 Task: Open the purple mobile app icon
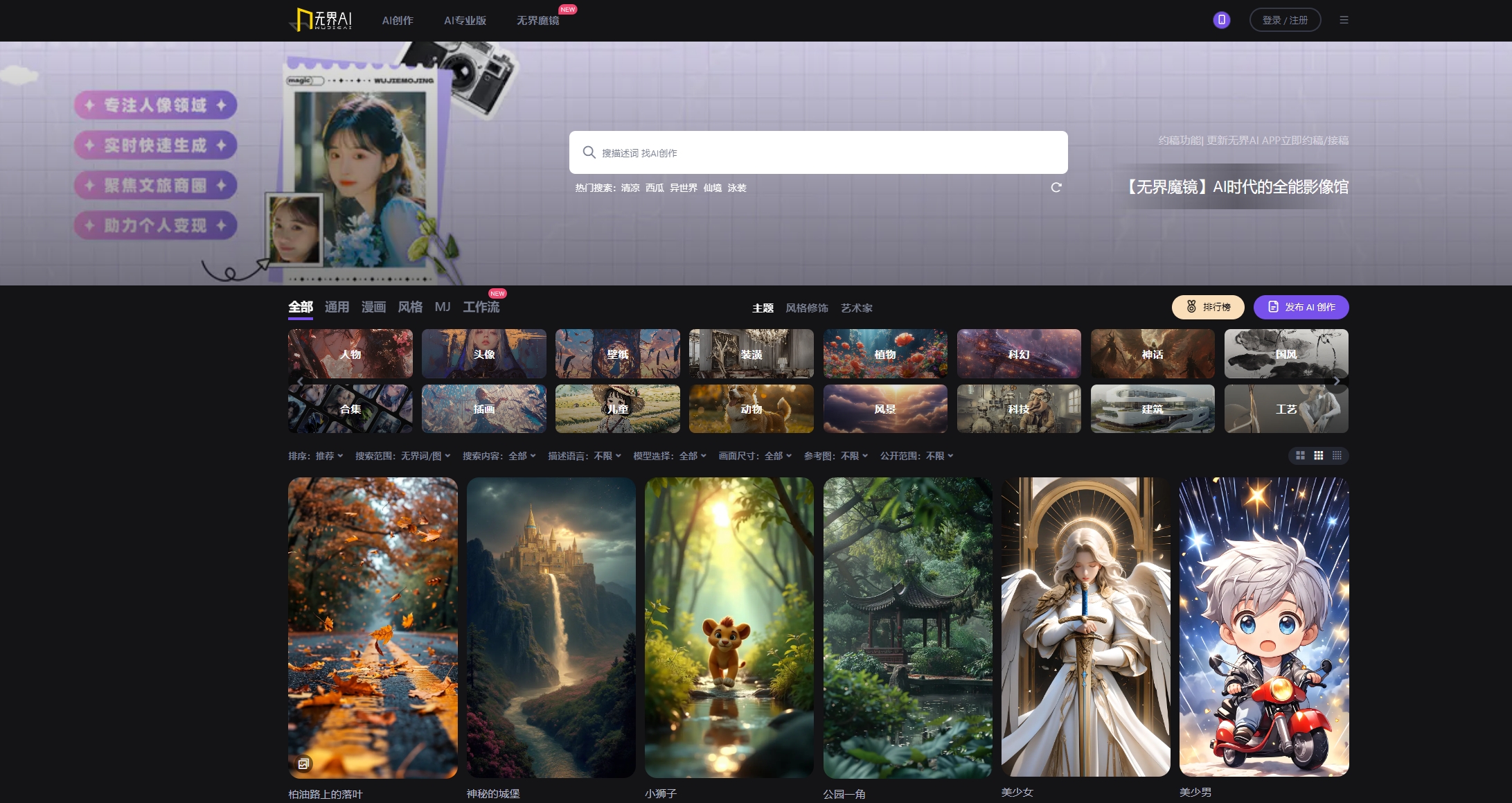click(1222, 20)
